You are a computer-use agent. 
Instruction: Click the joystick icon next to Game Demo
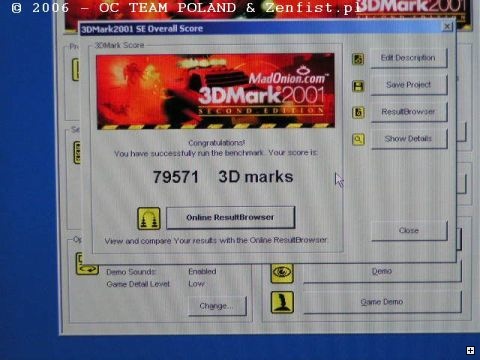282,302
